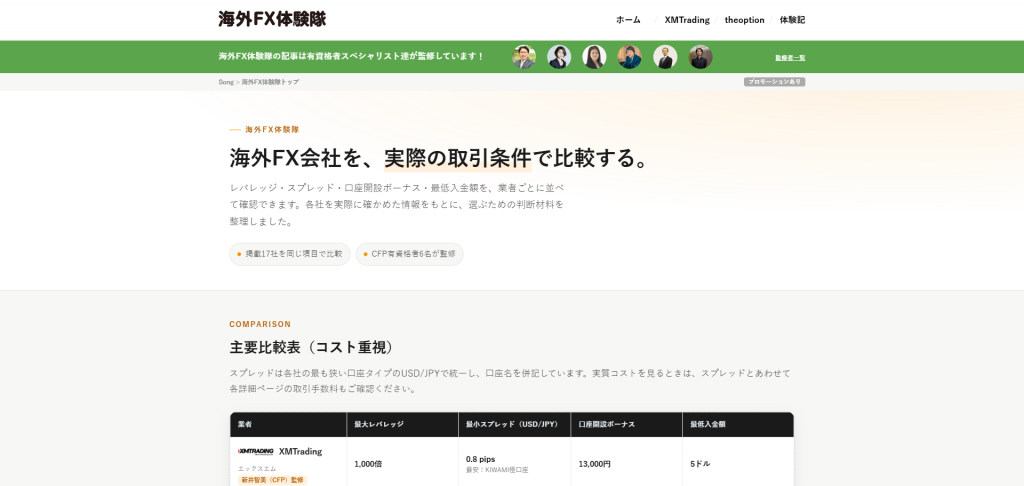Click the 新井智美（CFP）監修 tag

coord(272,480)
